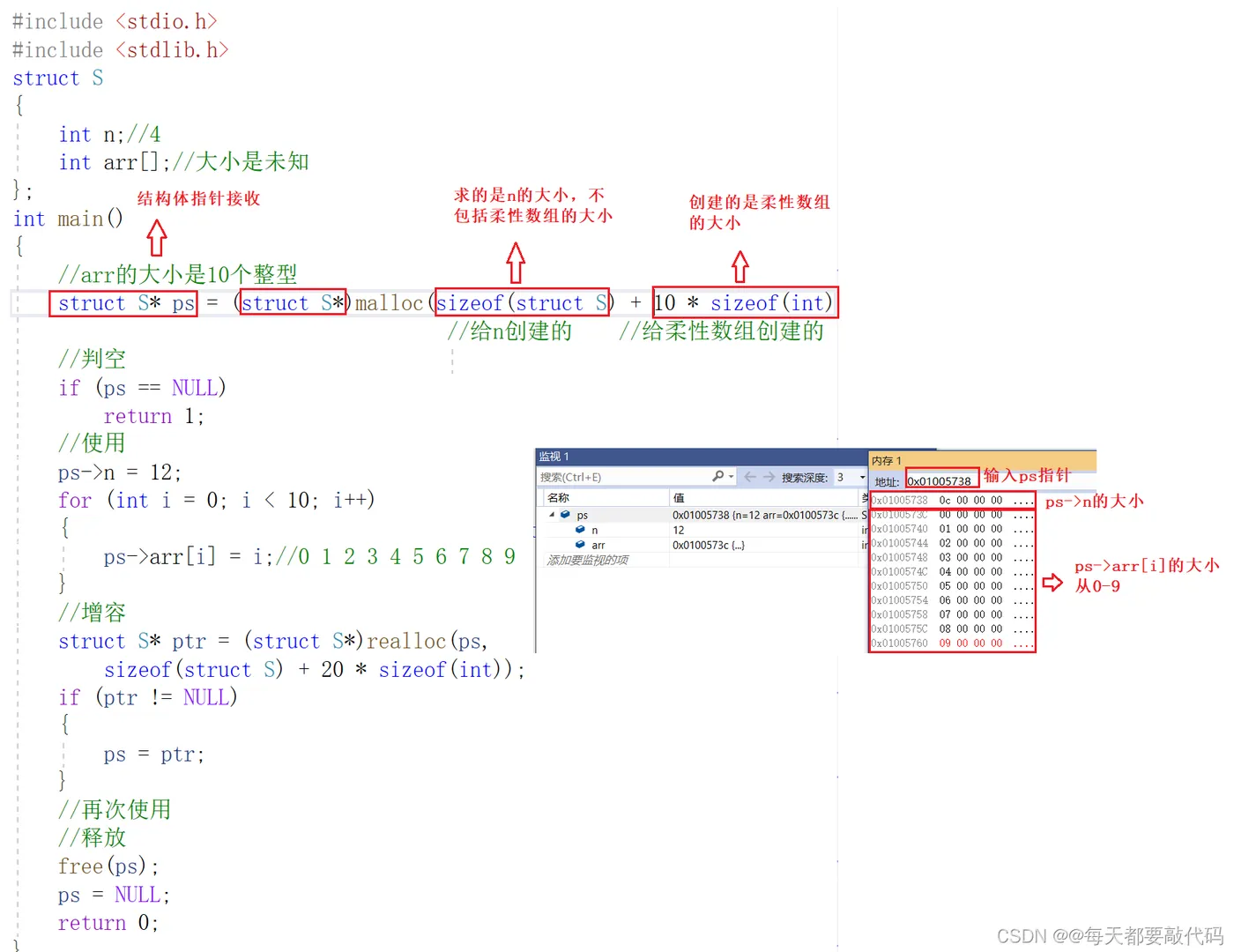
Task: Click memory row address 0x01005744
Action: 899,543
